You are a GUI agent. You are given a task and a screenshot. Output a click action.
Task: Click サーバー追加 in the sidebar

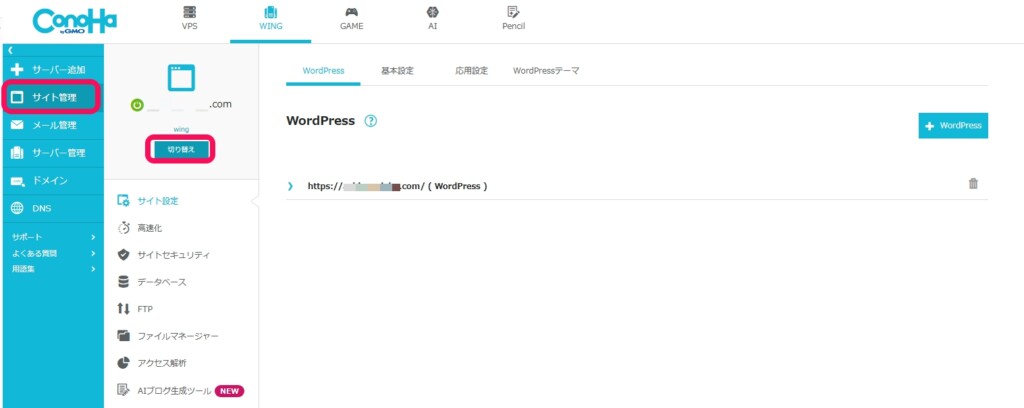click(x=53, y=70)
